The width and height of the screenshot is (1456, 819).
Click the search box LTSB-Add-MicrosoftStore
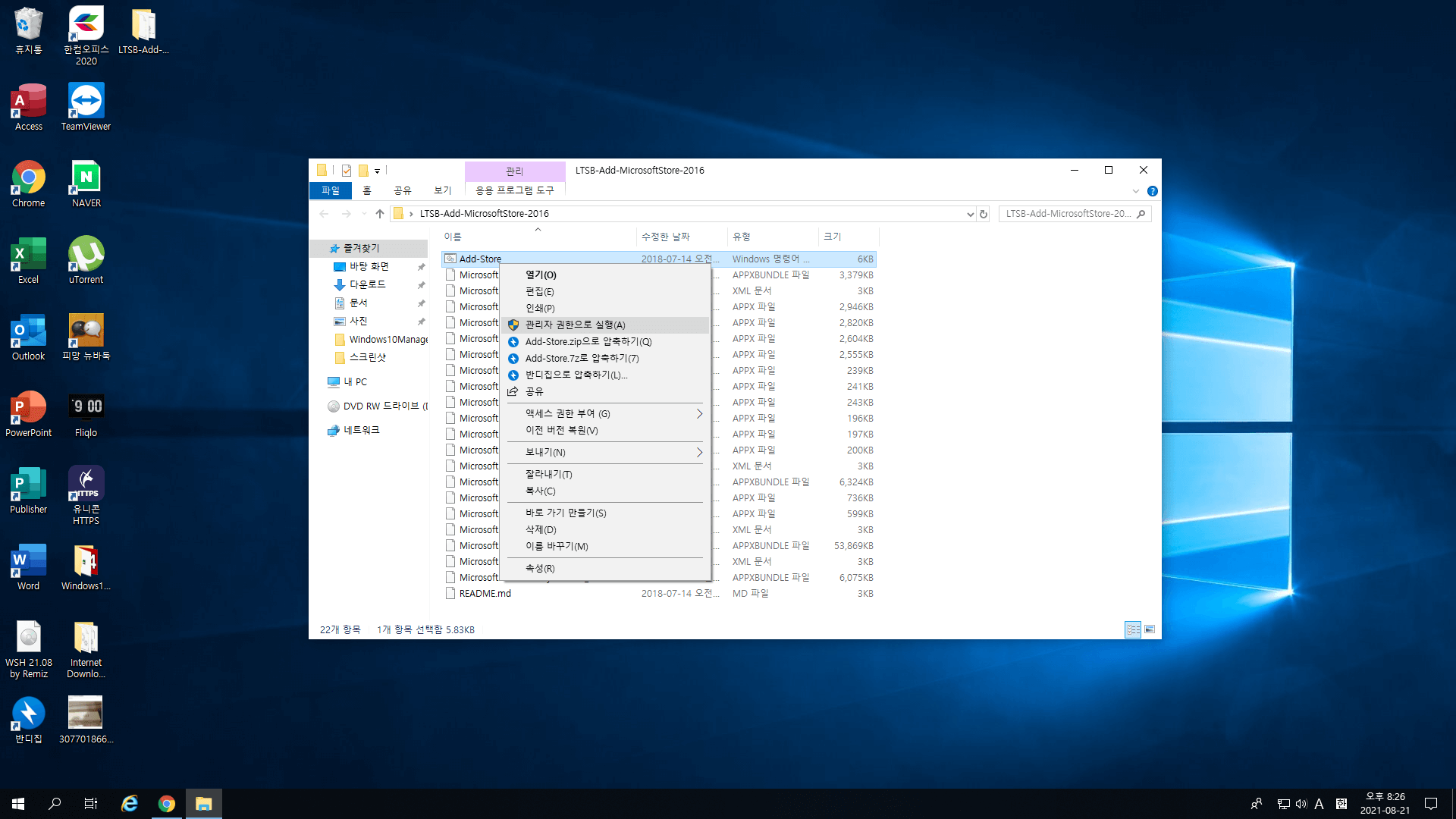[1075, 214]
